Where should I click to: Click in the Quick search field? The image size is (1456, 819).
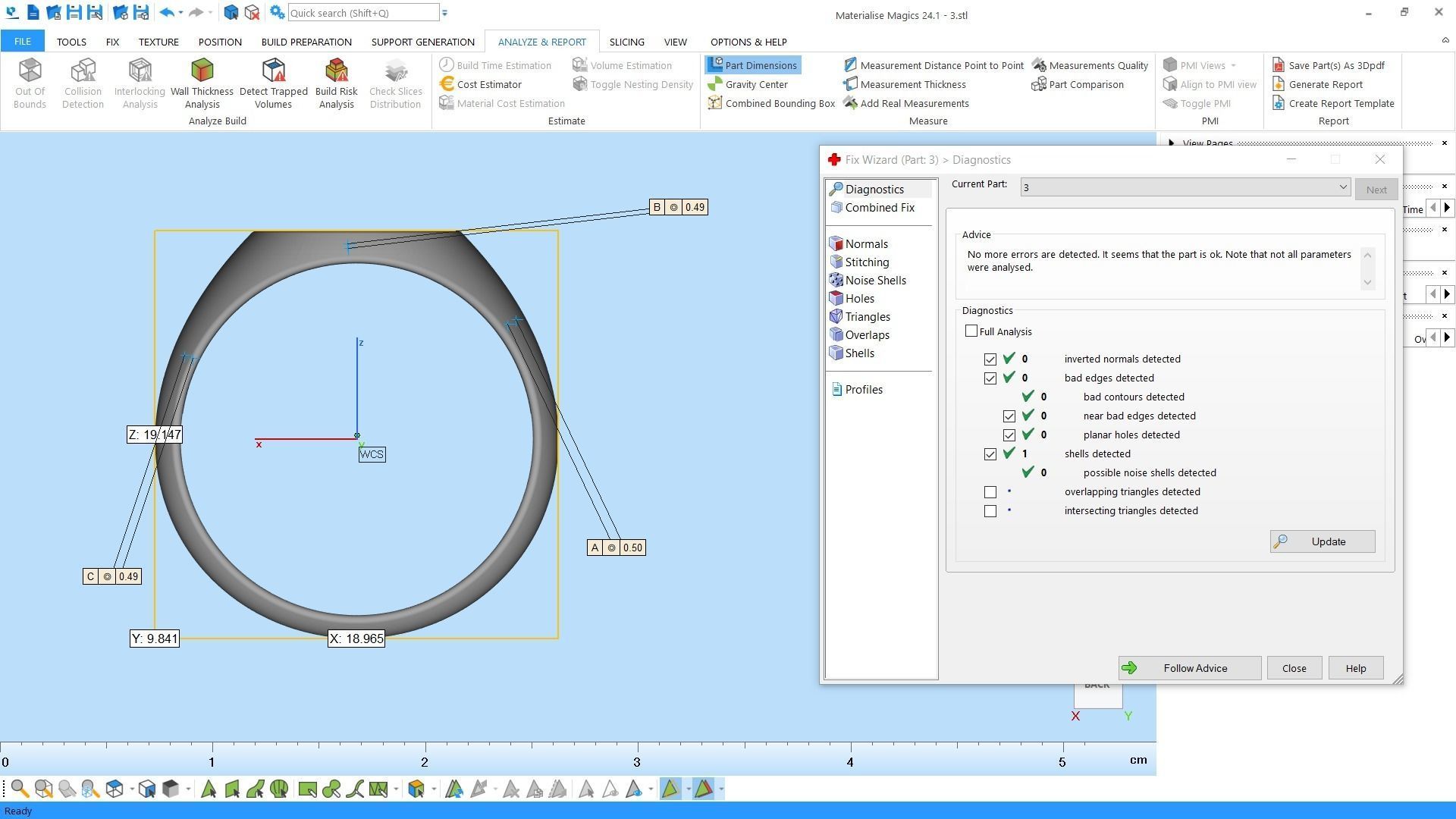pos(362,13)
